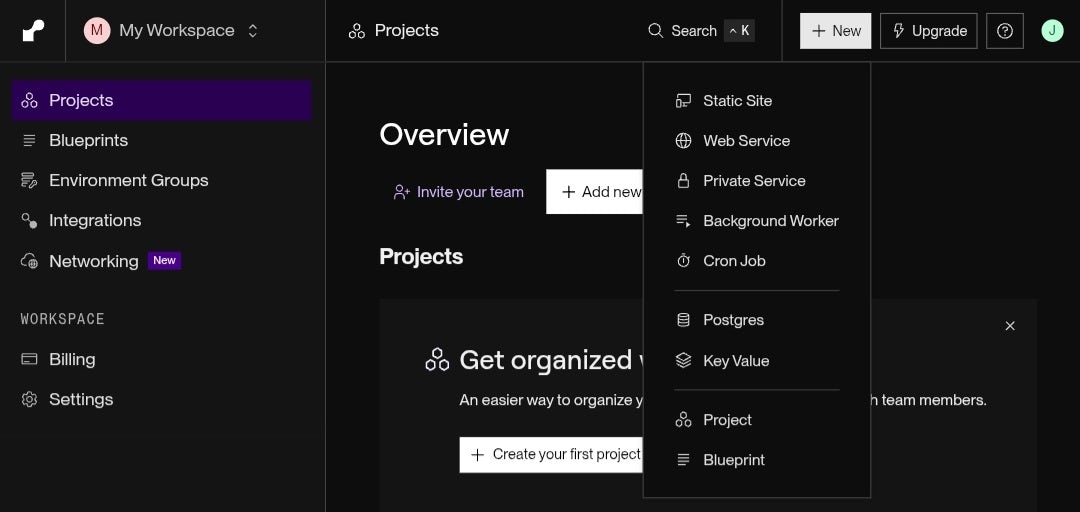Select Background Worker from the menu

click(x=770, y=221)
